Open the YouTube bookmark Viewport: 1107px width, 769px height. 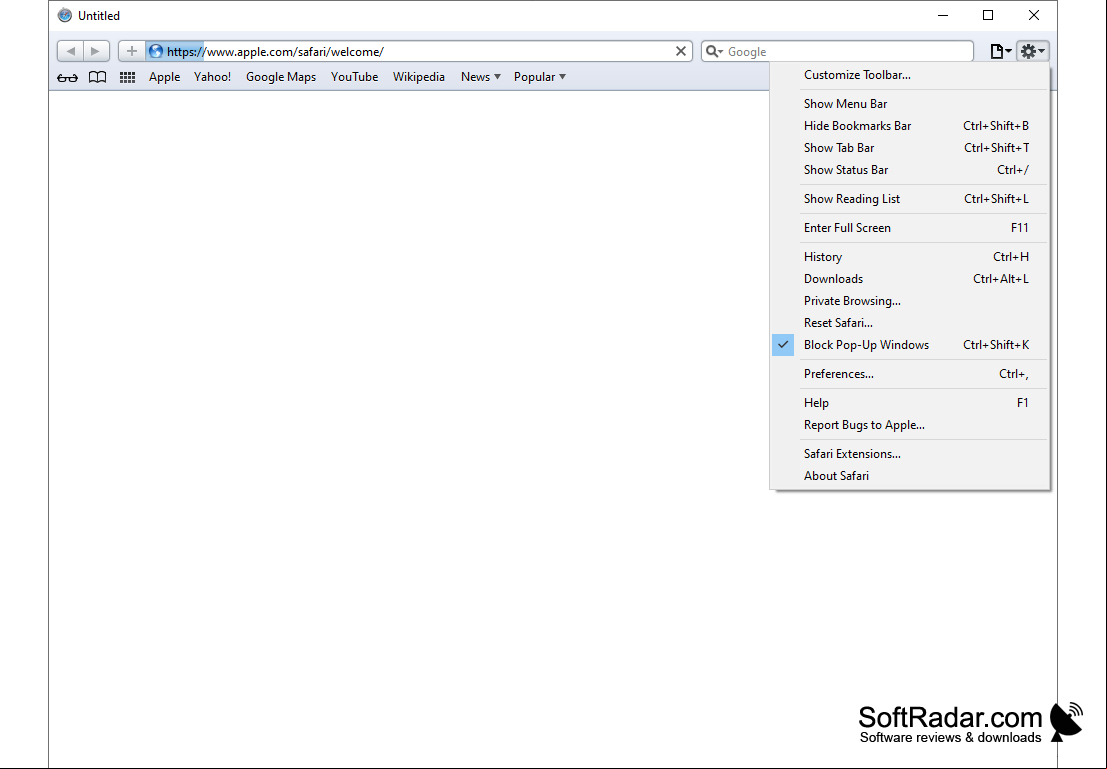[x=354, y=77]
